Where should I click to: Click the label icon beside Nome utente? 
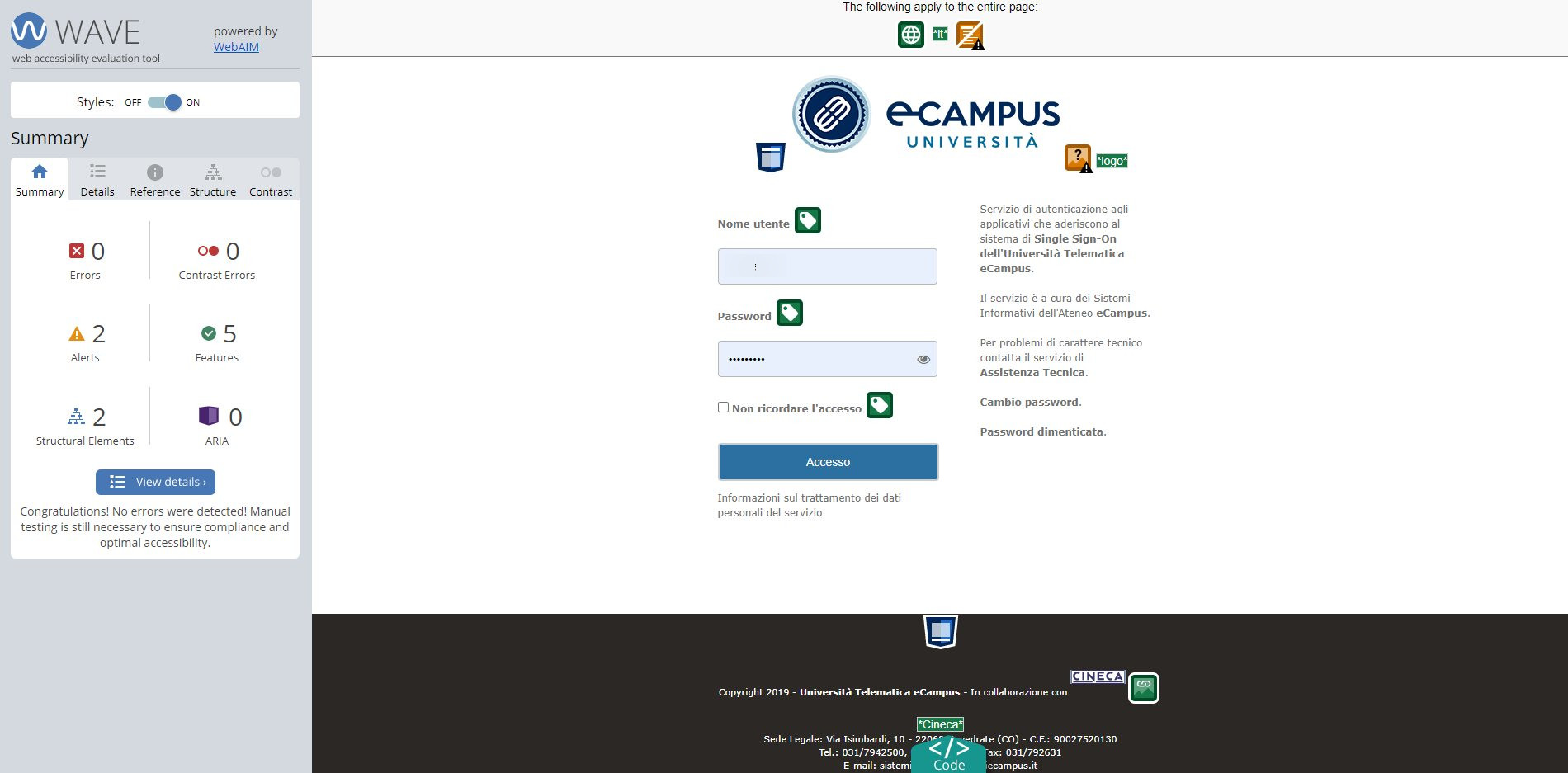[x=807, y=220]
